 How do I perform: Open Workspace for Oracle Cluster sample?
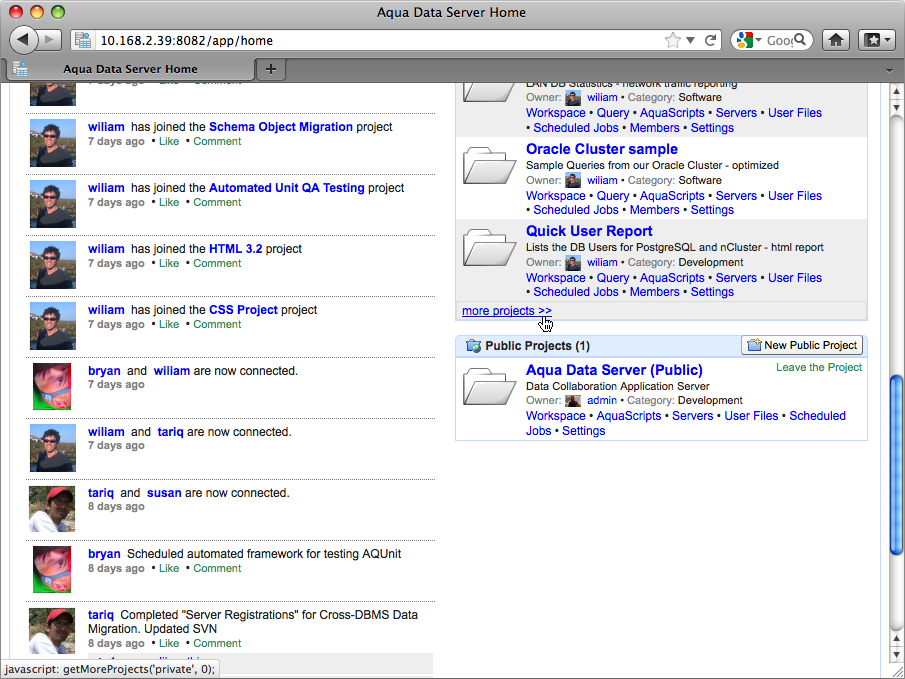pos(555,196)
